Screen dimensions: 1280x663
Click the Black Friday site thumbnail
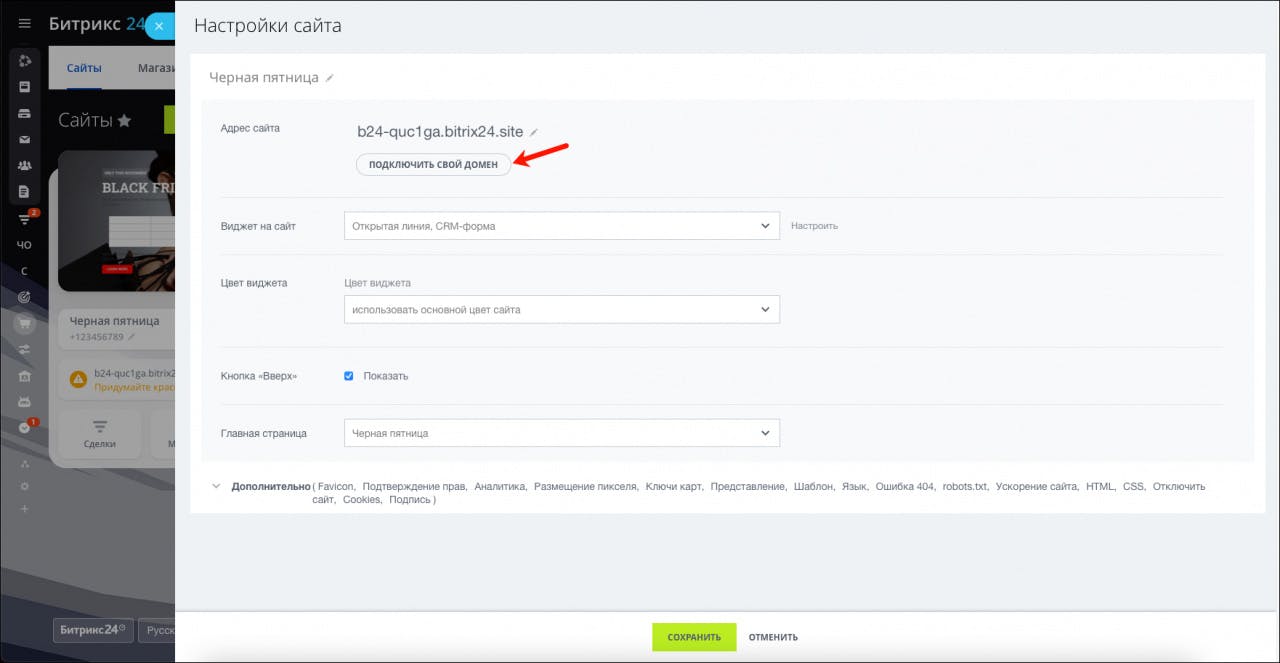pos(116,220)
